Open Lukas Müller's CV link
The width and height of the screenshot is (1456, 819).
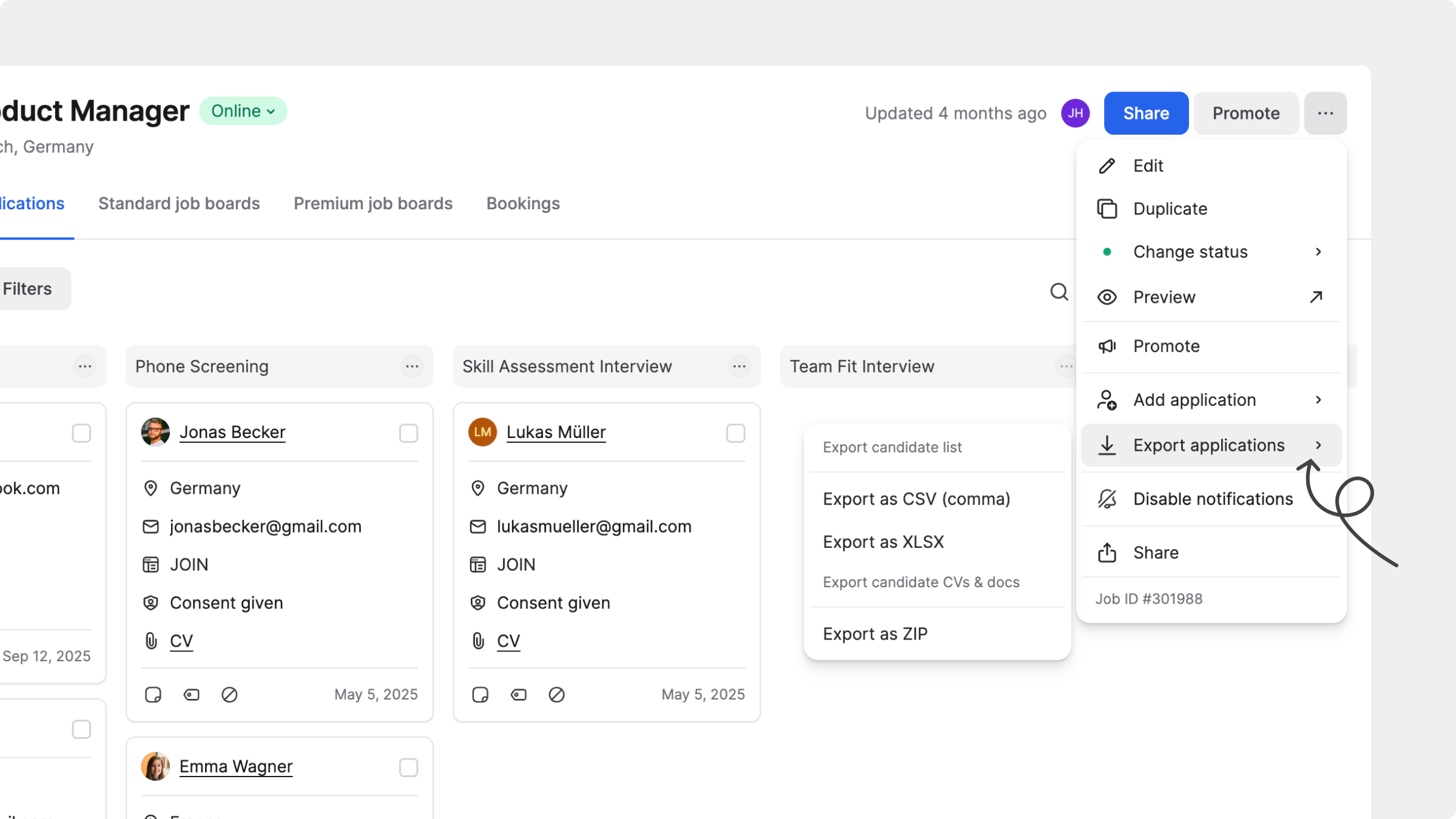click(x=508, y=641)
